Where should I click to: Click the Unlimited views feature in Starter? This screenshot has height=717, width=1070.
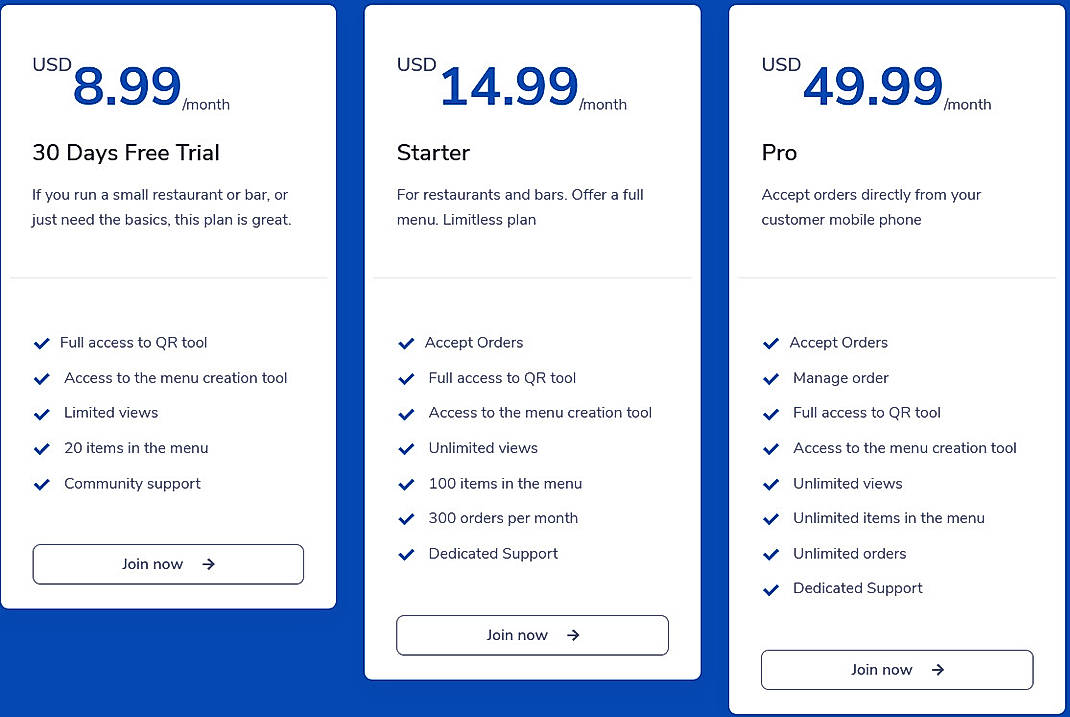[x=483, y=448]
